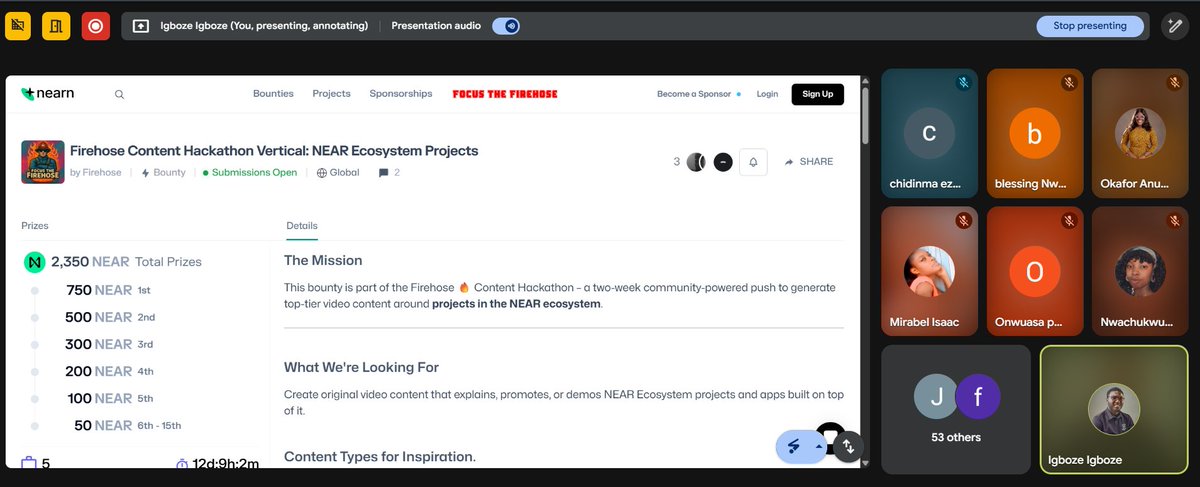Click the green NEAR token icon
The image size is (1200, 487).
coord(35,262)
